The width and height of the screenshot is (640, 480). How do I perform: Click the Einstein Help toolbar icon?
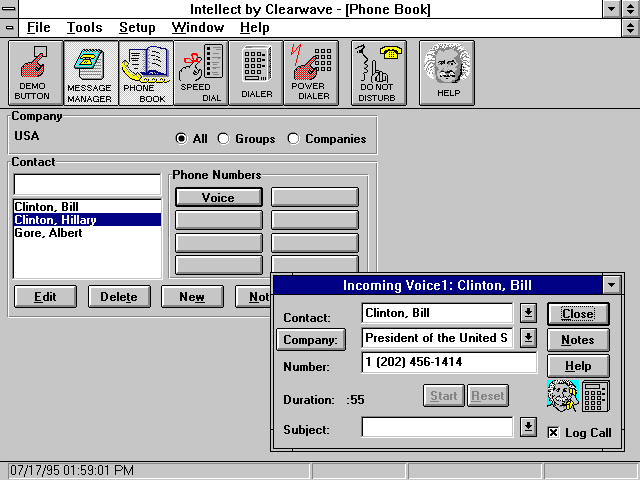point(446,73)
